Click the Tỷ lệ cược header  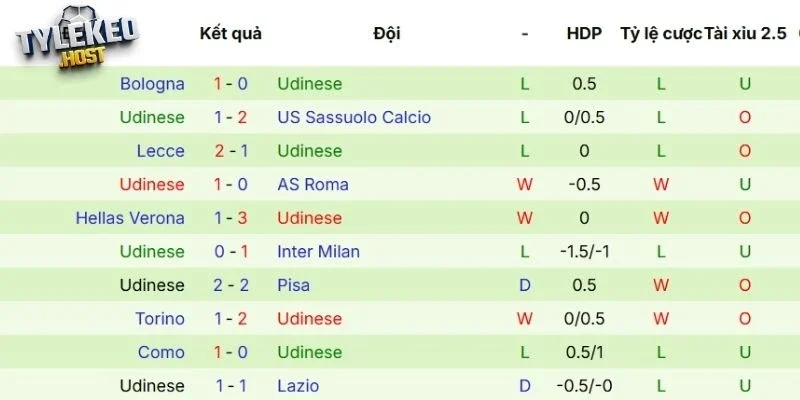[x=661, y=33]
